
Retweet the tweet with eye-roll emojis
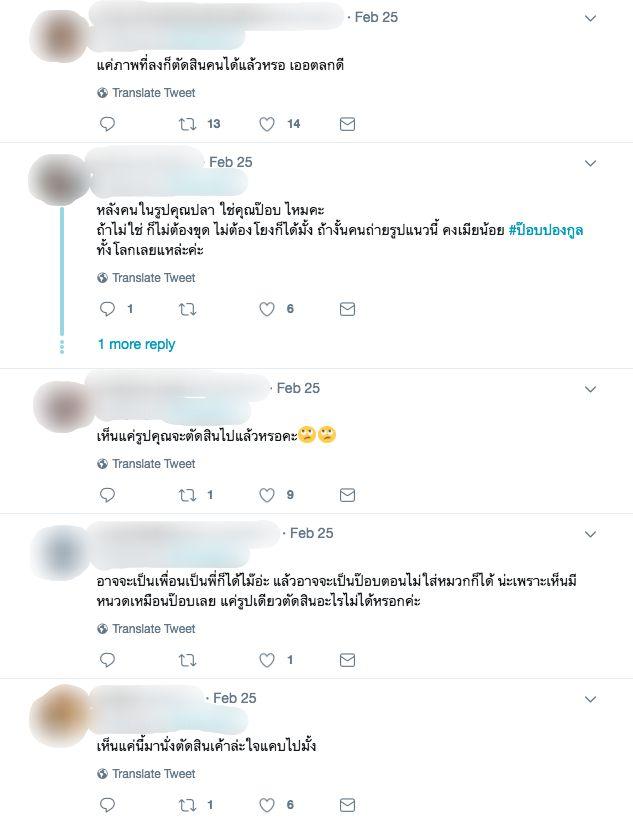[187, 495]
